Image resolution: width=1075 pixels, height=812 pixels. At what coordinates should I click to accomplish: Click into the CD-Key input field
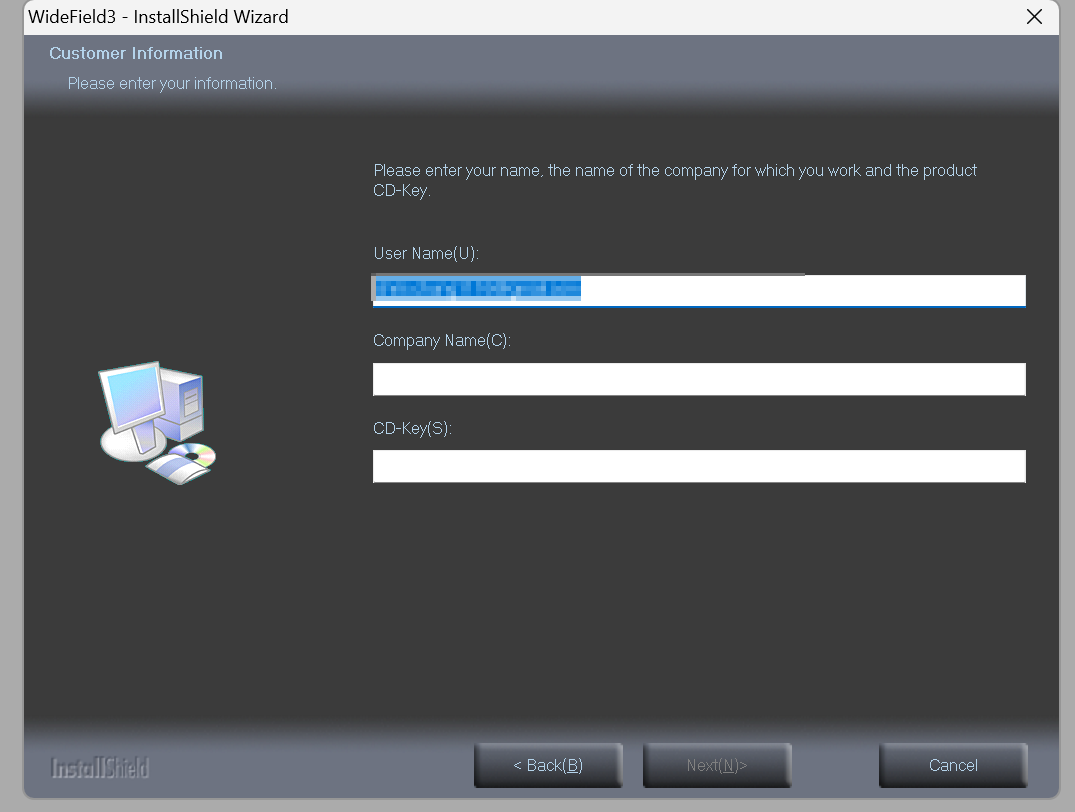tap(699, 466)
